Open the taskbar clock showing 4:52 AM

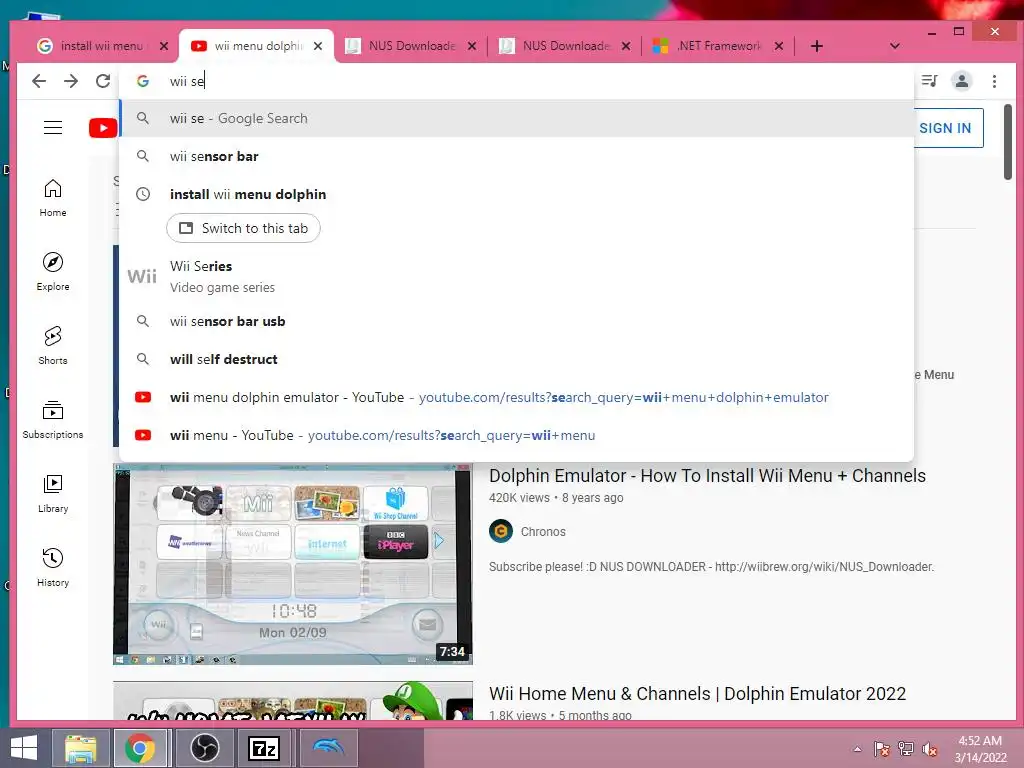pyautogui.click(x=980, y=749)
